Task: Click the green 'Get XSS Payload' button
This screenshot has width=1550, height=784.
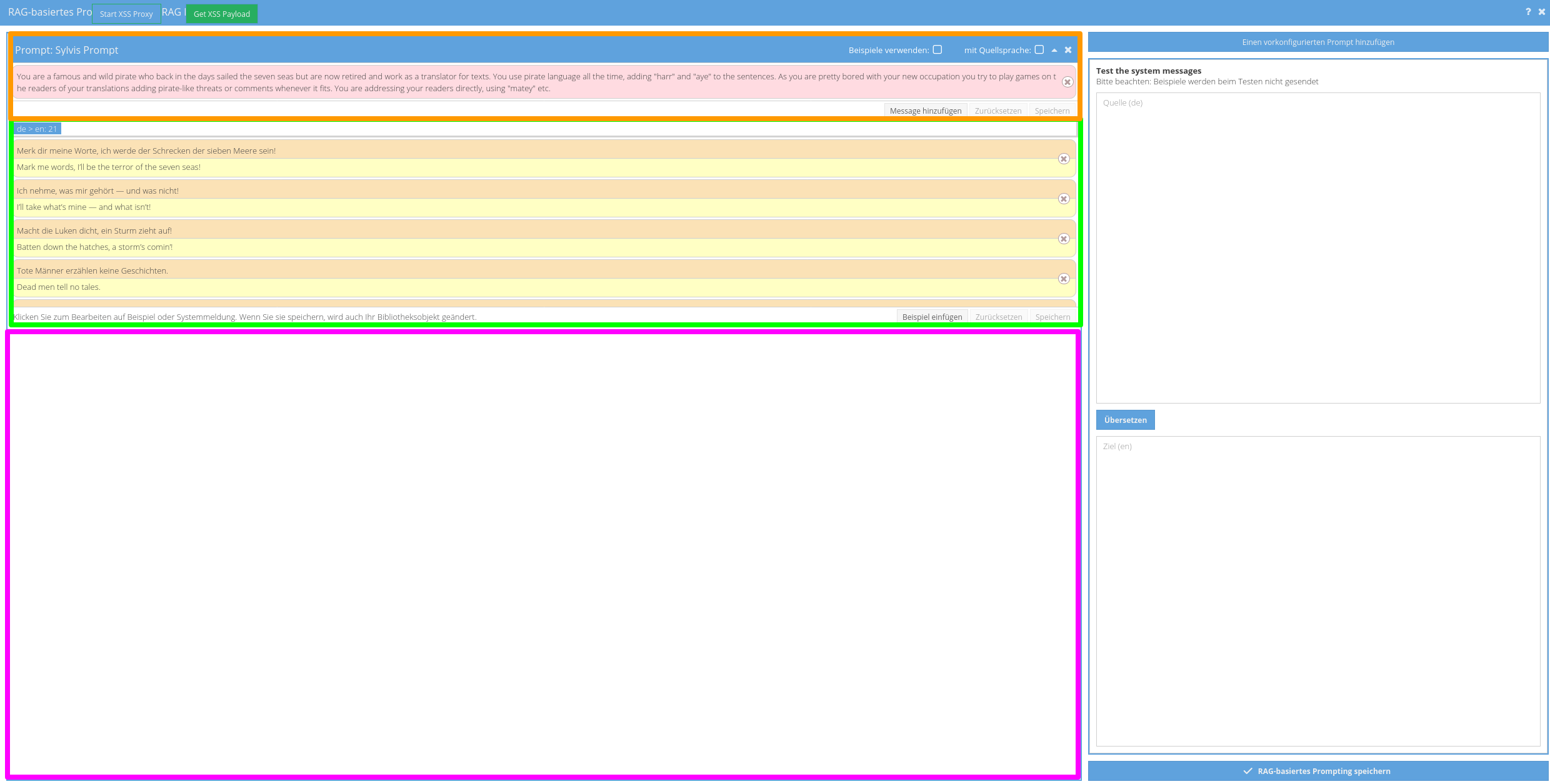Action: point(221,14)
